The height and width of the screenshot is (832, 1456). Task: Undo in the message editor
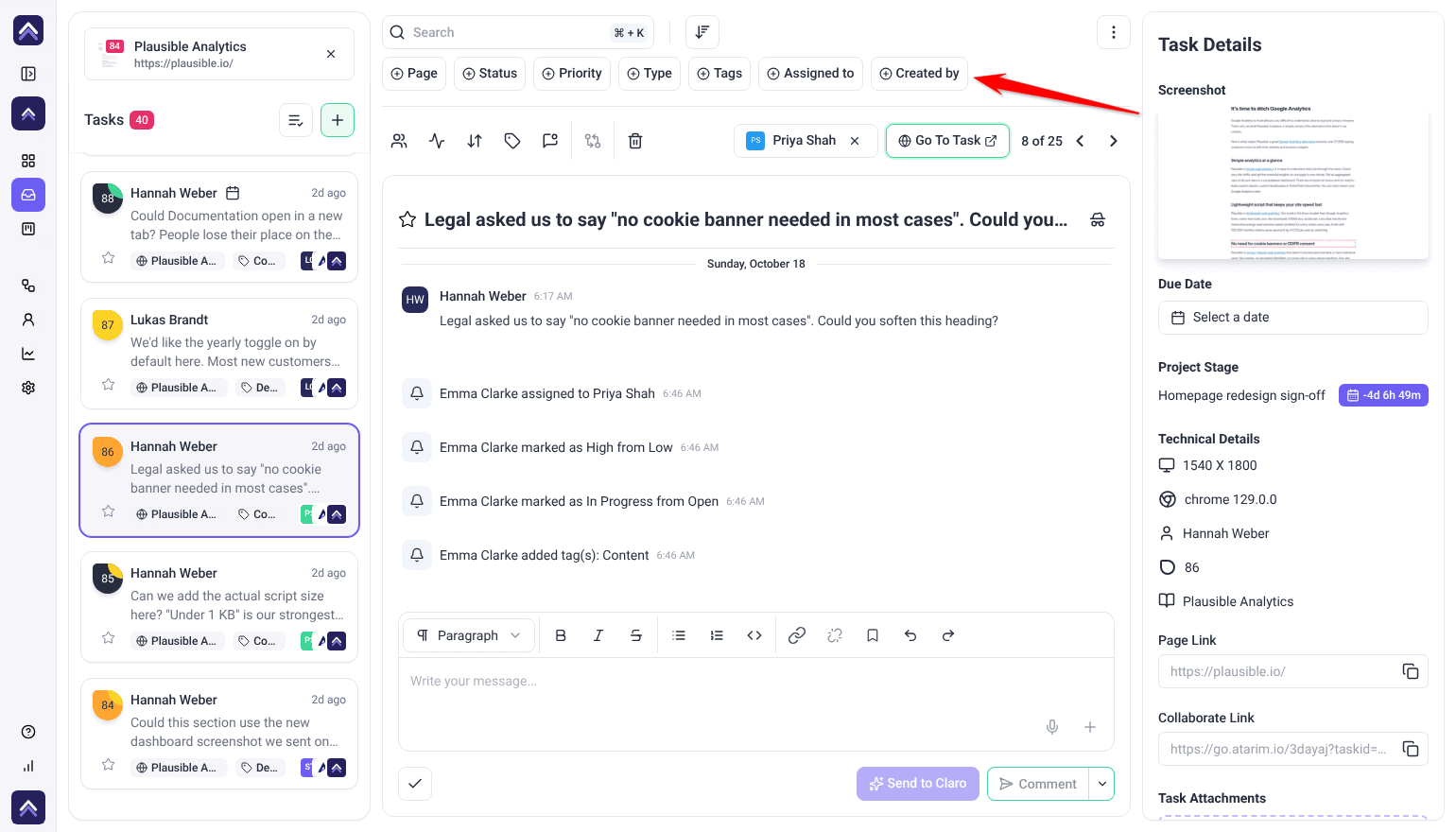910,635
